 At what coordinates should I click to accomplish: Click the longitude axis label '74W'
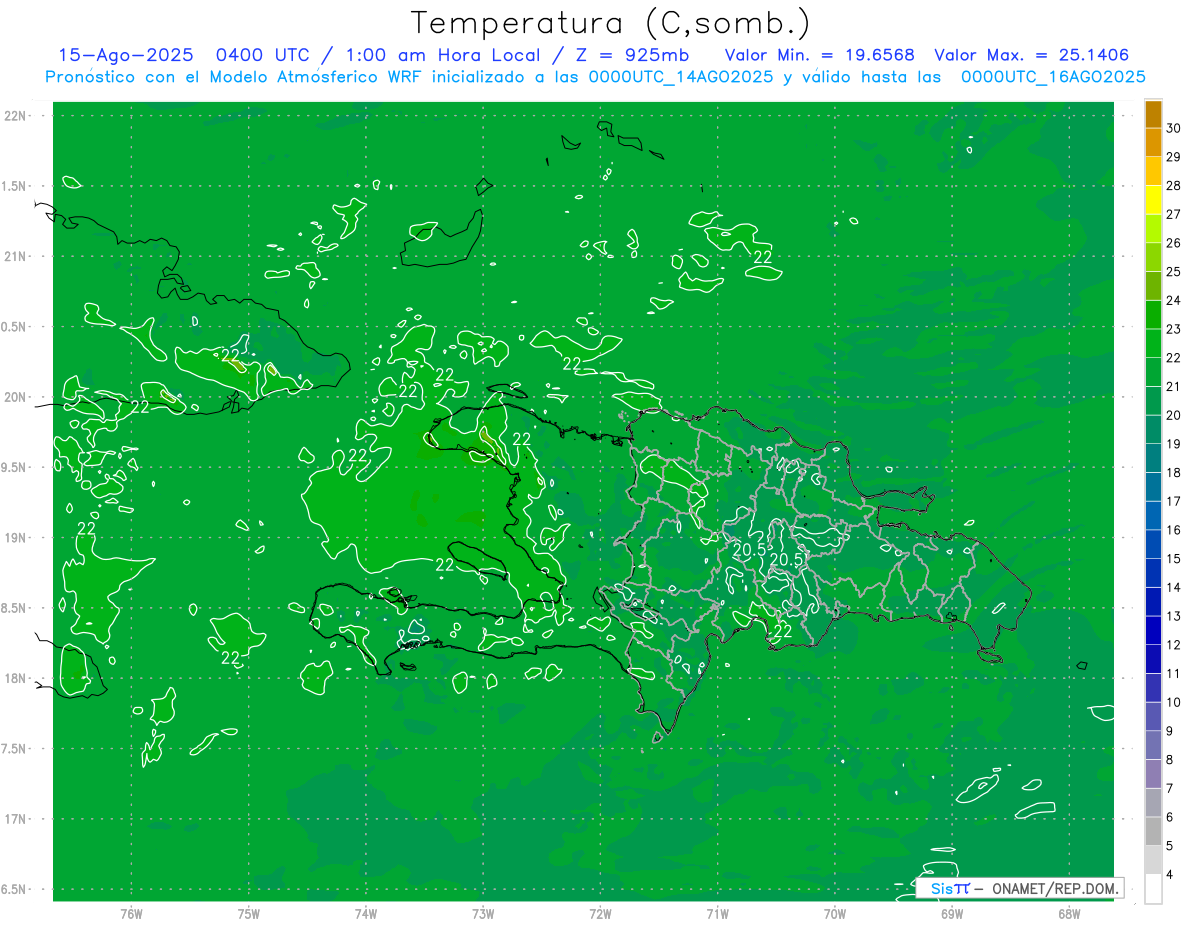(x=365, y=913)
